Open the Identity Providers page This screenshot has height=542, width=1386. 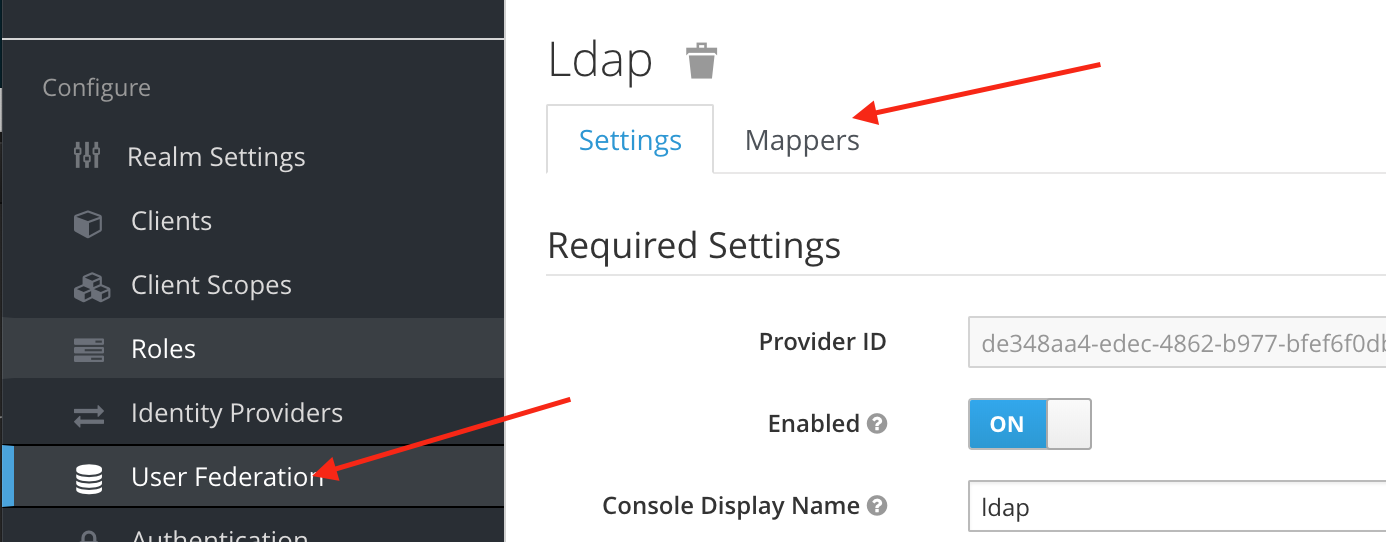(236, 413)
